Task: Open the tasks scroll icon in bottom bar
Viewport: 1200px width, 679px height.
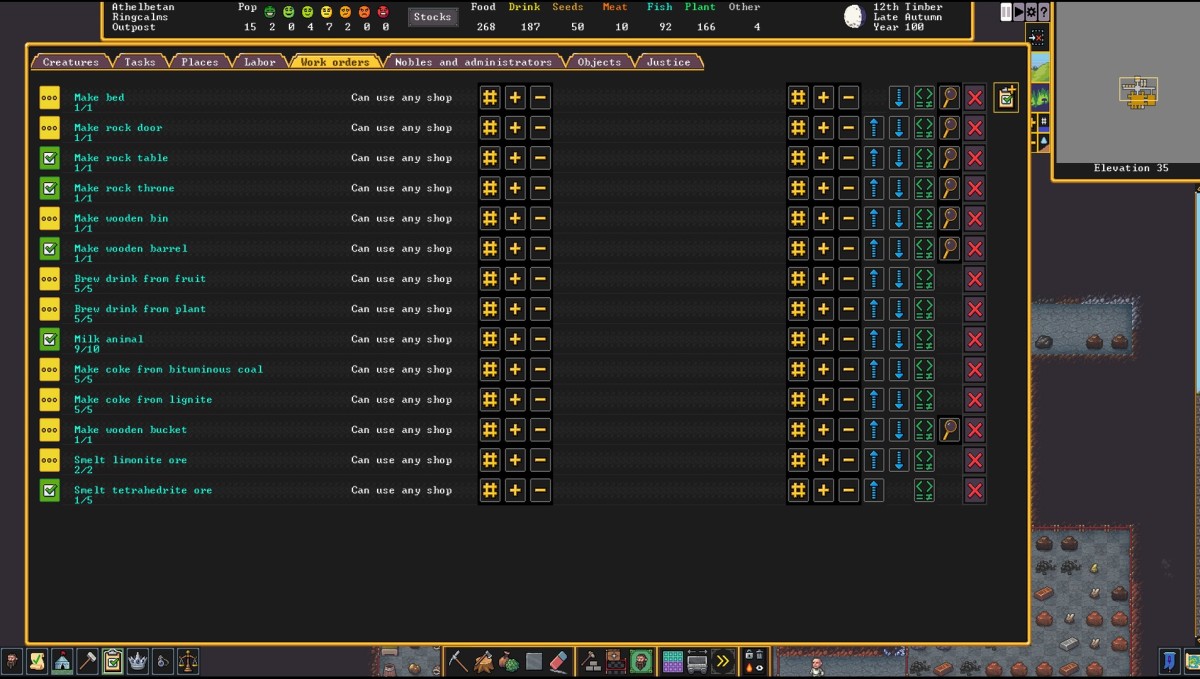Action: click(37, 661)
